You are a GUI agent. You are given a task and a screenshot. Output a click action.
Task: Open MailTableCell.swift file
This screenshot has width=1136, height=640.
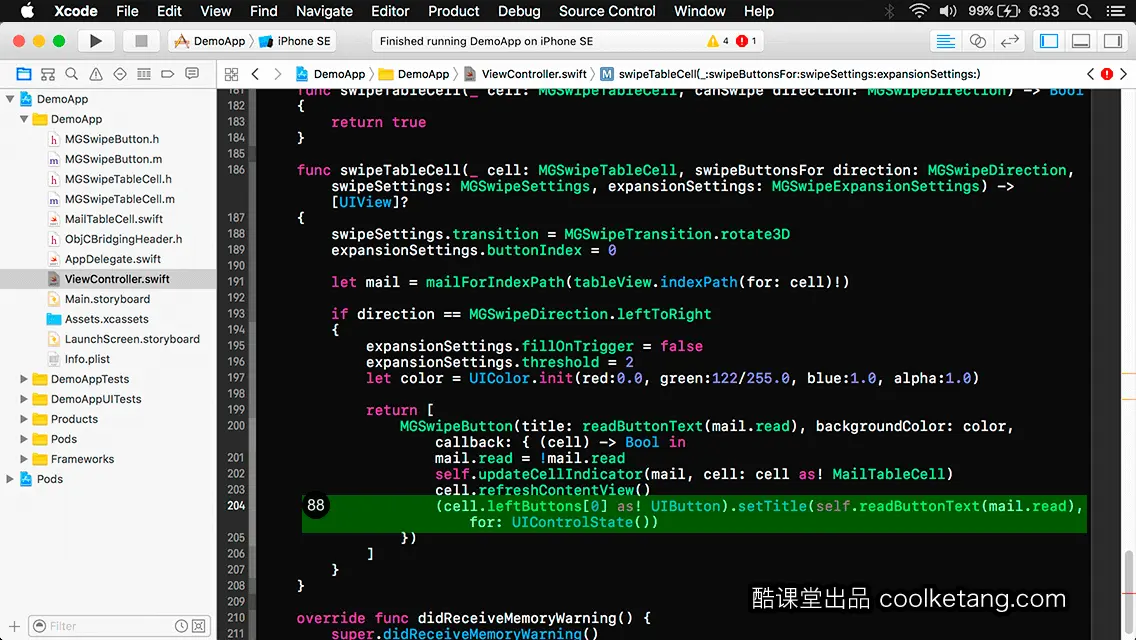pos(114,219)
